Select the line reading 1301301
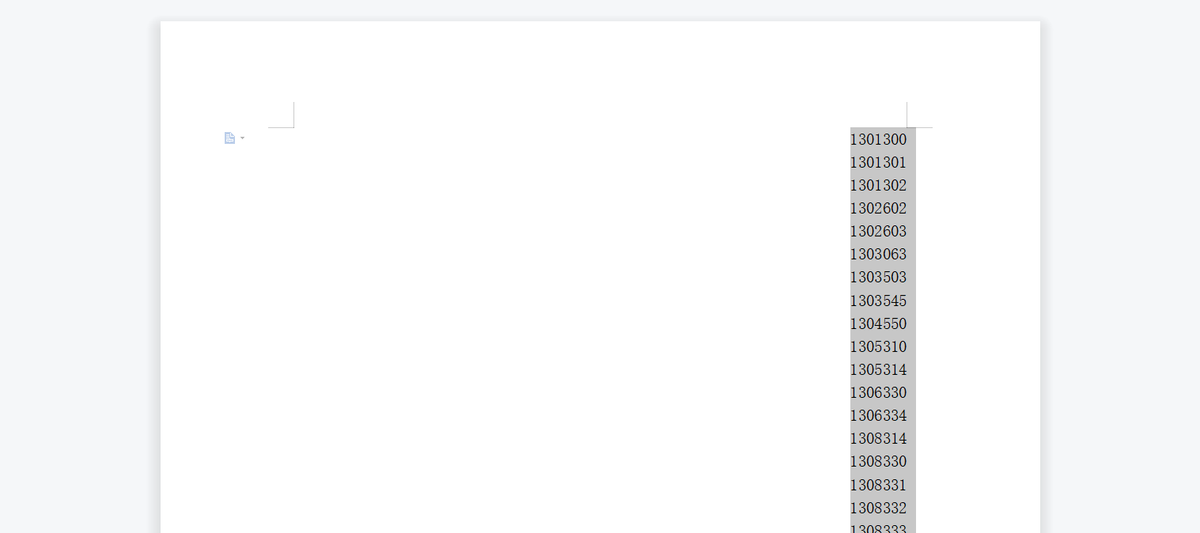1200x533 pixels. point(878,162)
